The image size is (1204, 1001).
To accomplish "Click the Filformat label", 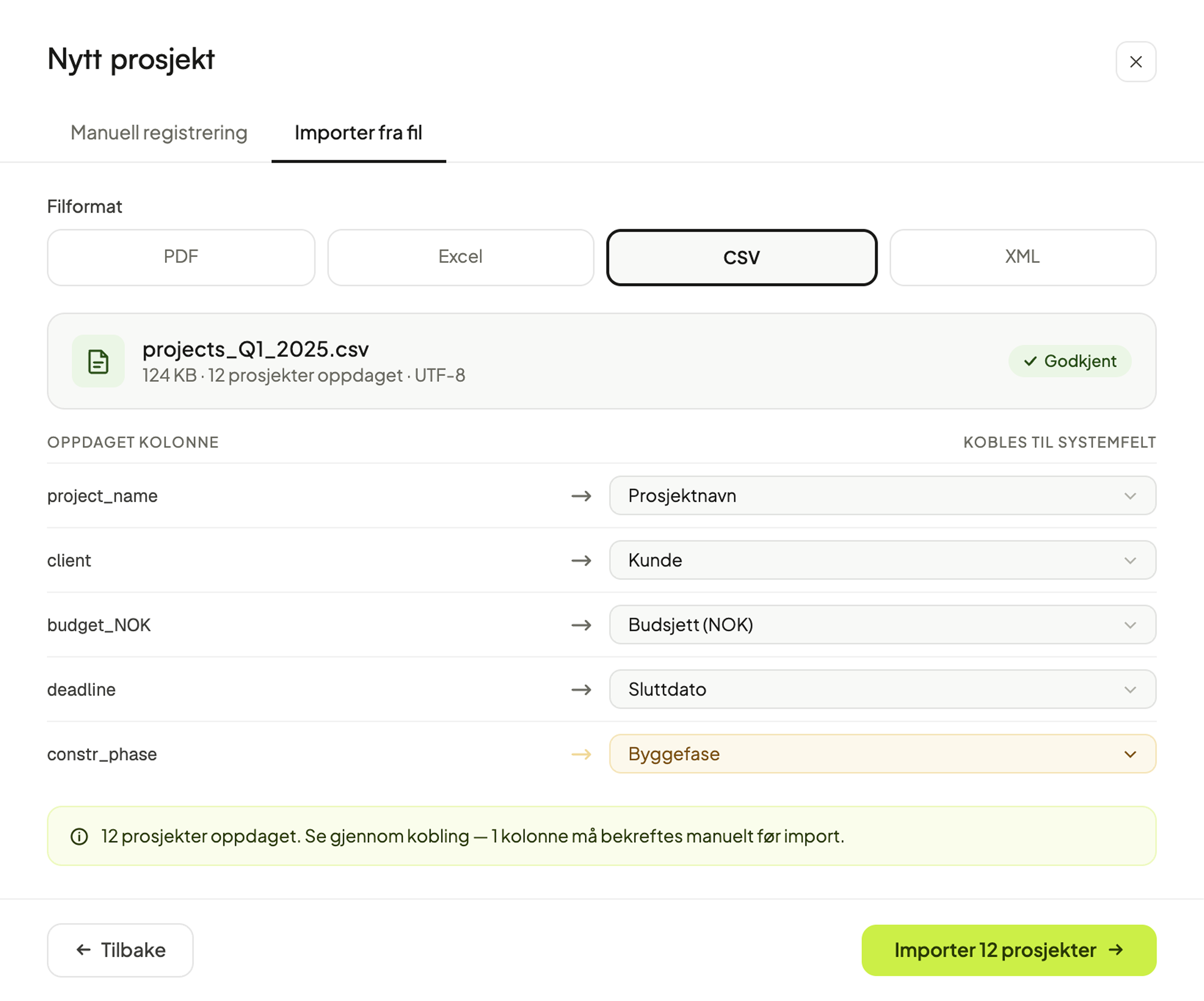I will pos(84,206).
